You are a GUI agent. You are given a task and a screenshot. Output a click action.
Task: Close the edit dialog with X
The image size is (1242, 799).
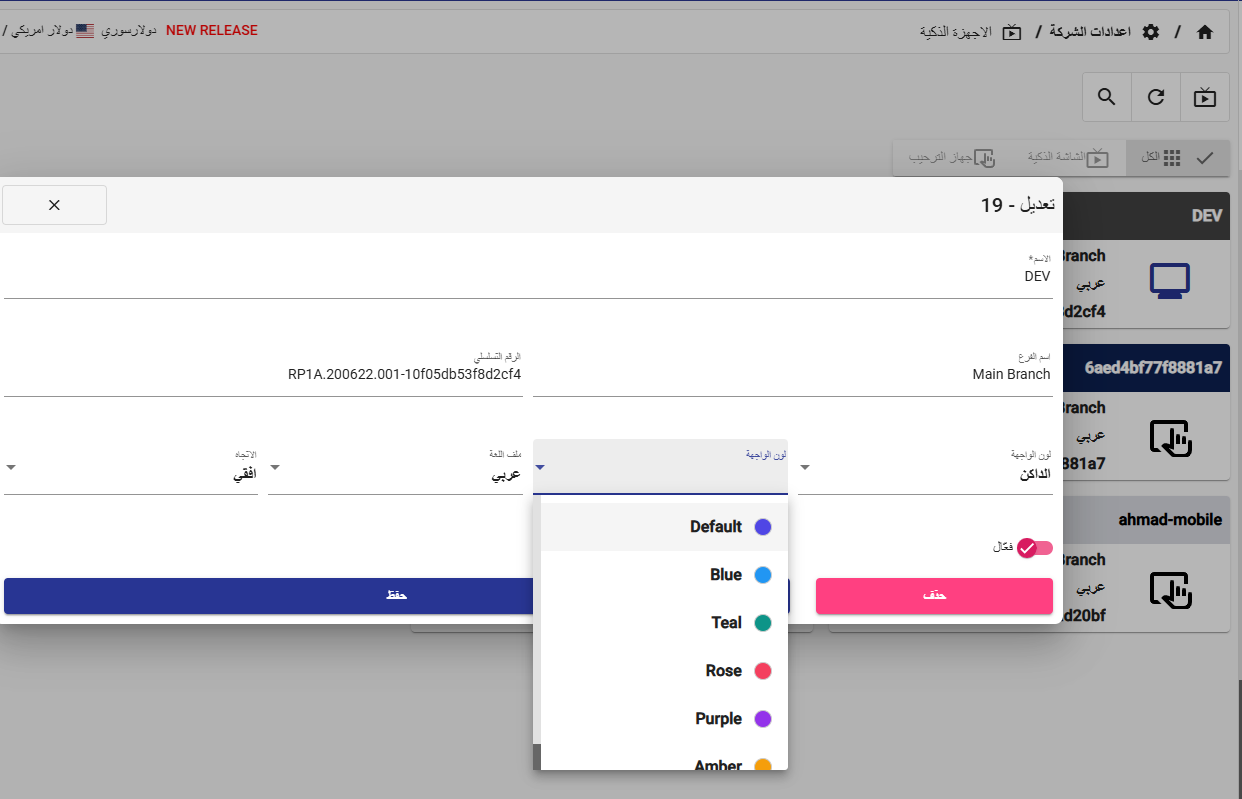coord(55,205)
